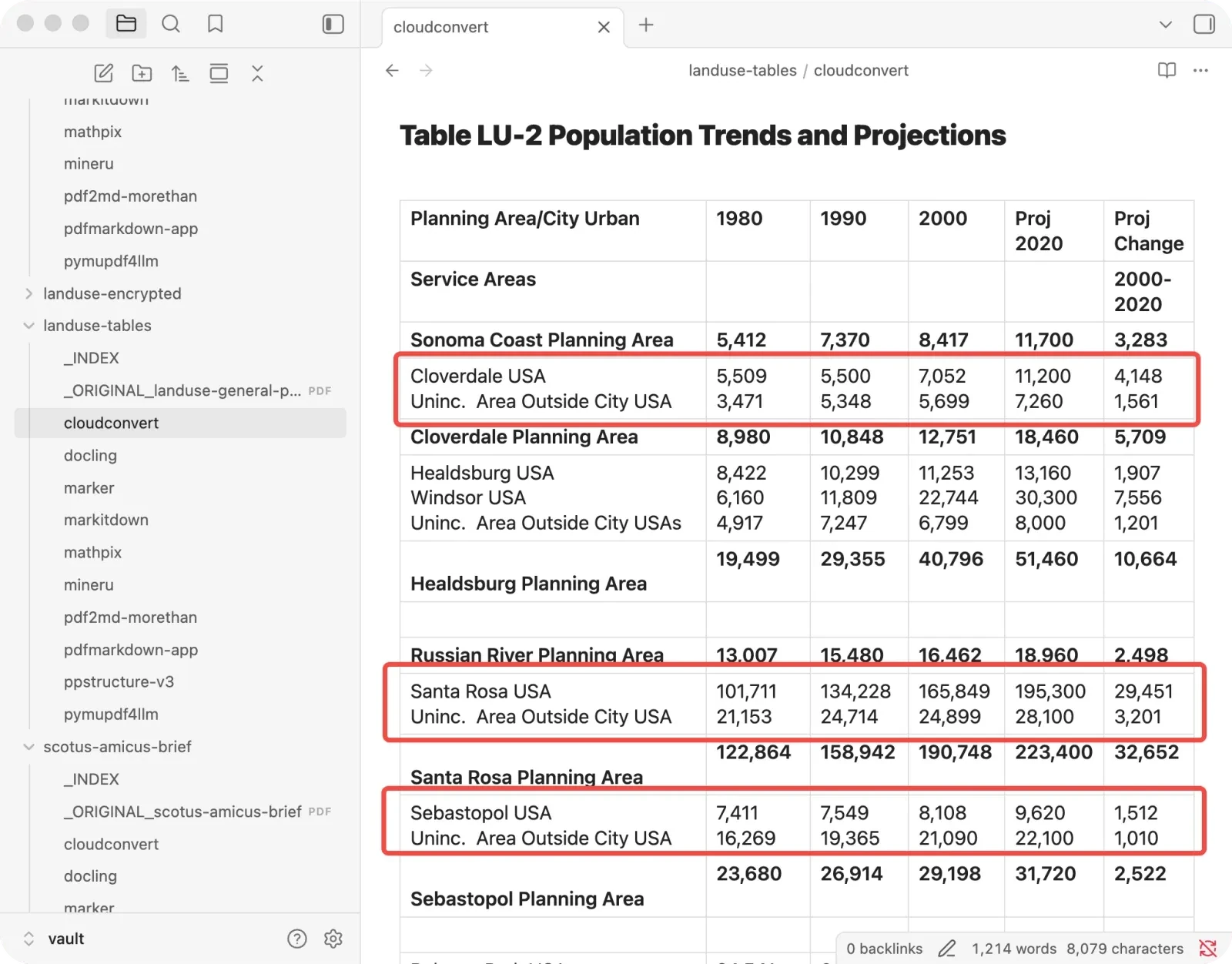Image resolution: width=1232 pixels, height=964 pixels.
Task: Open the help question mark icon
Action: point(297,939)
